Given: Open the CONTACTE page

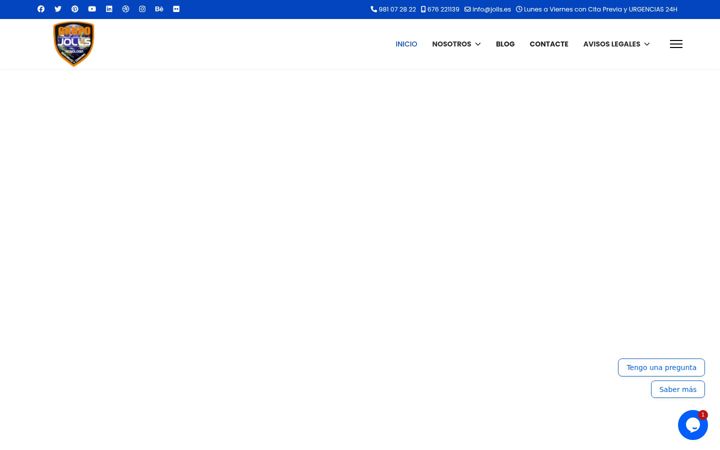Looking at the screenshot, I should (549, 44).
